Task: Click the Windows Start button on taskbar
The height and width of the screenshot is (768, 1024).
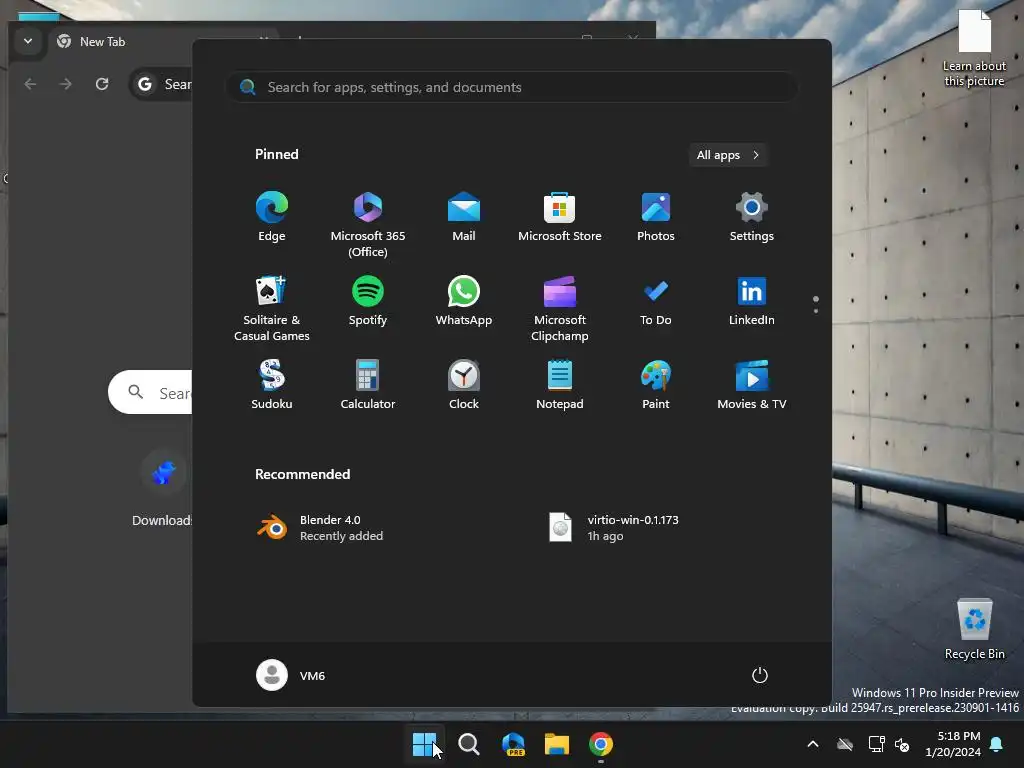Action: pos(424,744)
